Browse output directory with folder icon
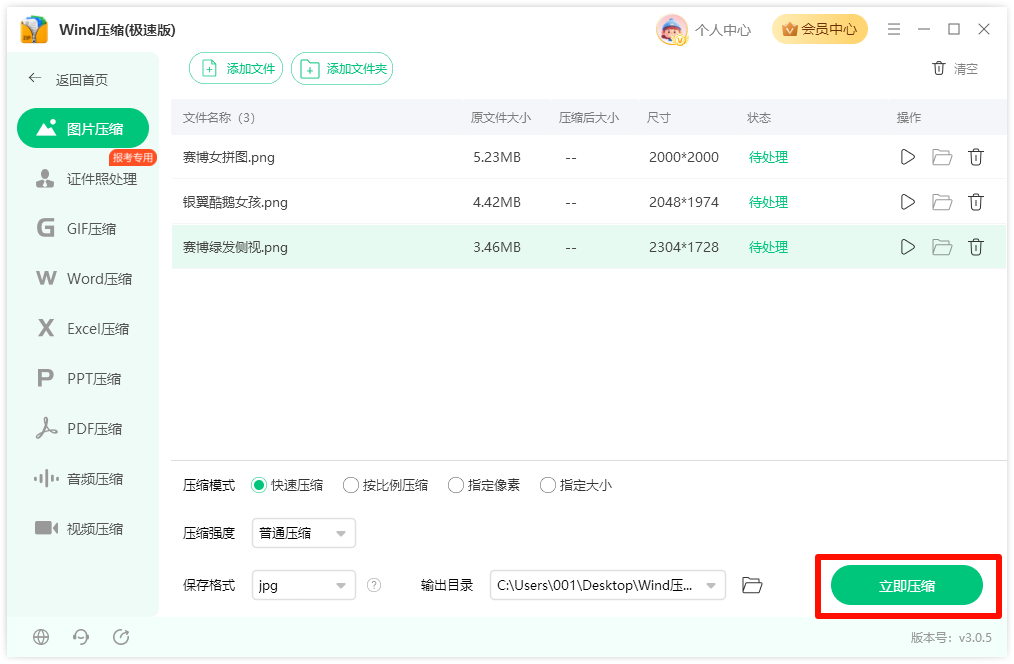 coord(751,585)
